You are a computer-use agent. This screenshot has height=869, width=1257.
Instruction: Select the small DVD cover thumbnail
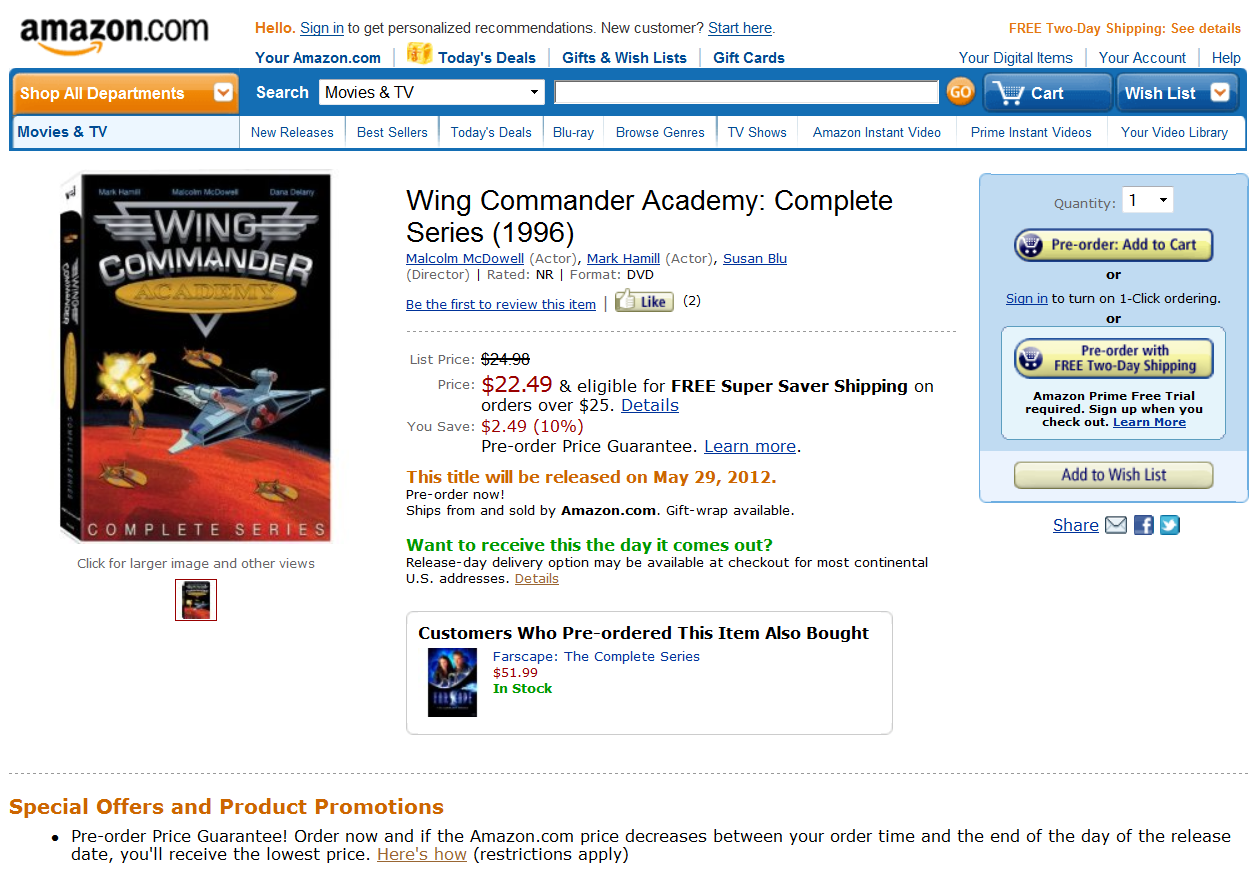click(x=196, y=600)
